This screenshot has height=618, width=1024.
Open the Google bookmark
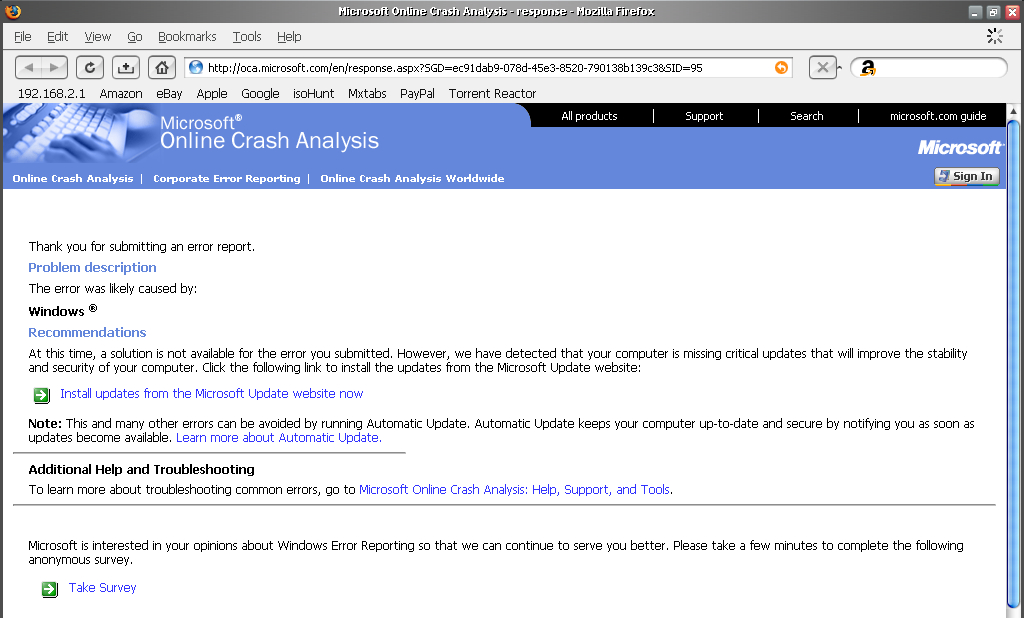[x=260, y=93]
